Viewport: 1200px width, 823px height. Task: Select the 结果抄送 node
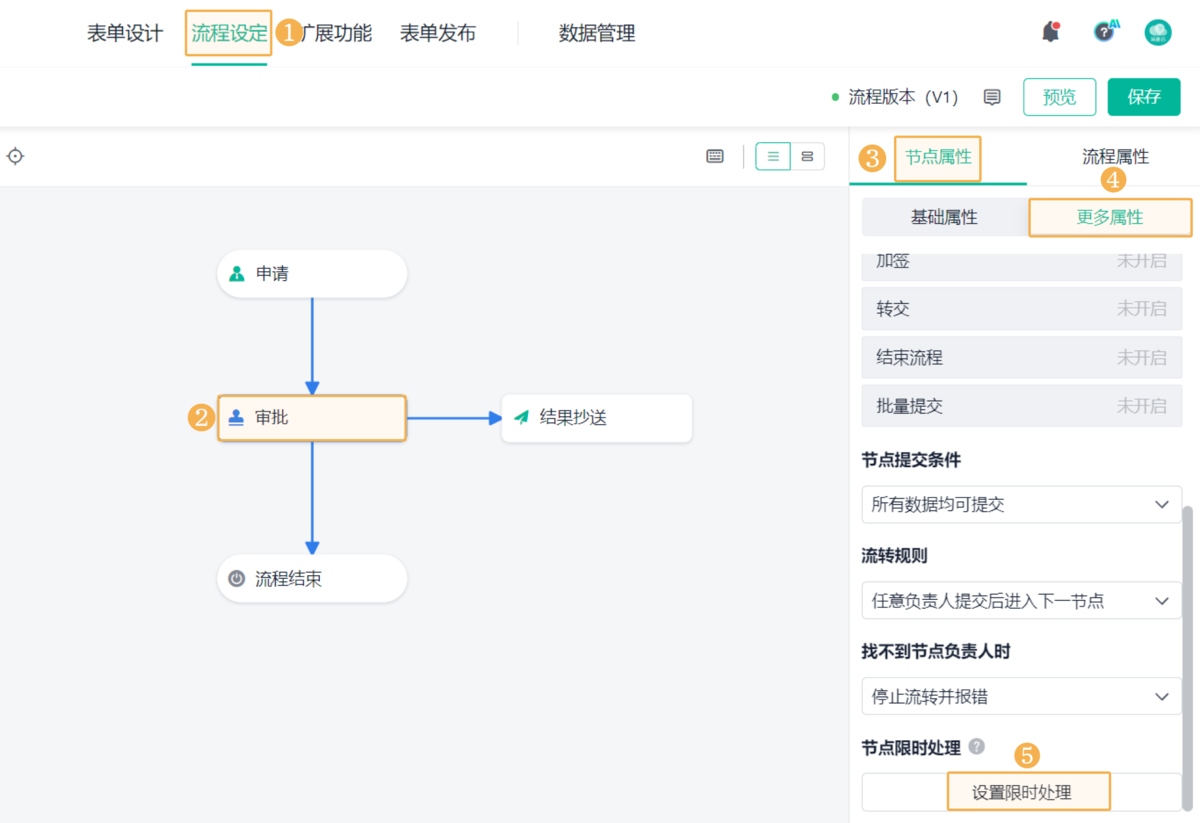(x=596, y=418)
